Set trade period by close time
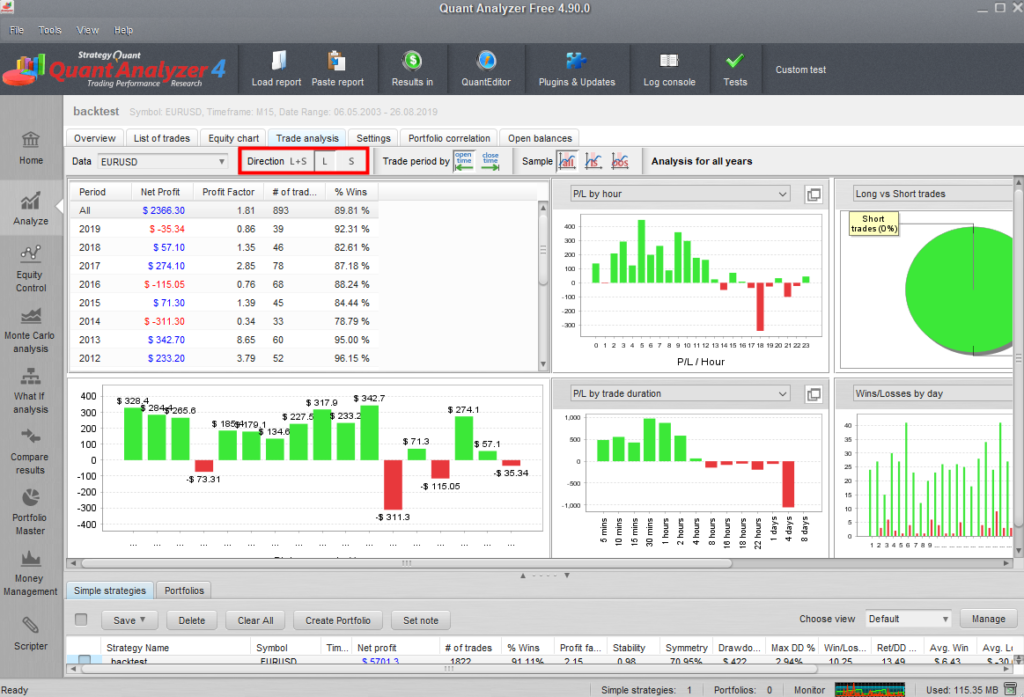The image size is (1024, 697). point(490,161)
